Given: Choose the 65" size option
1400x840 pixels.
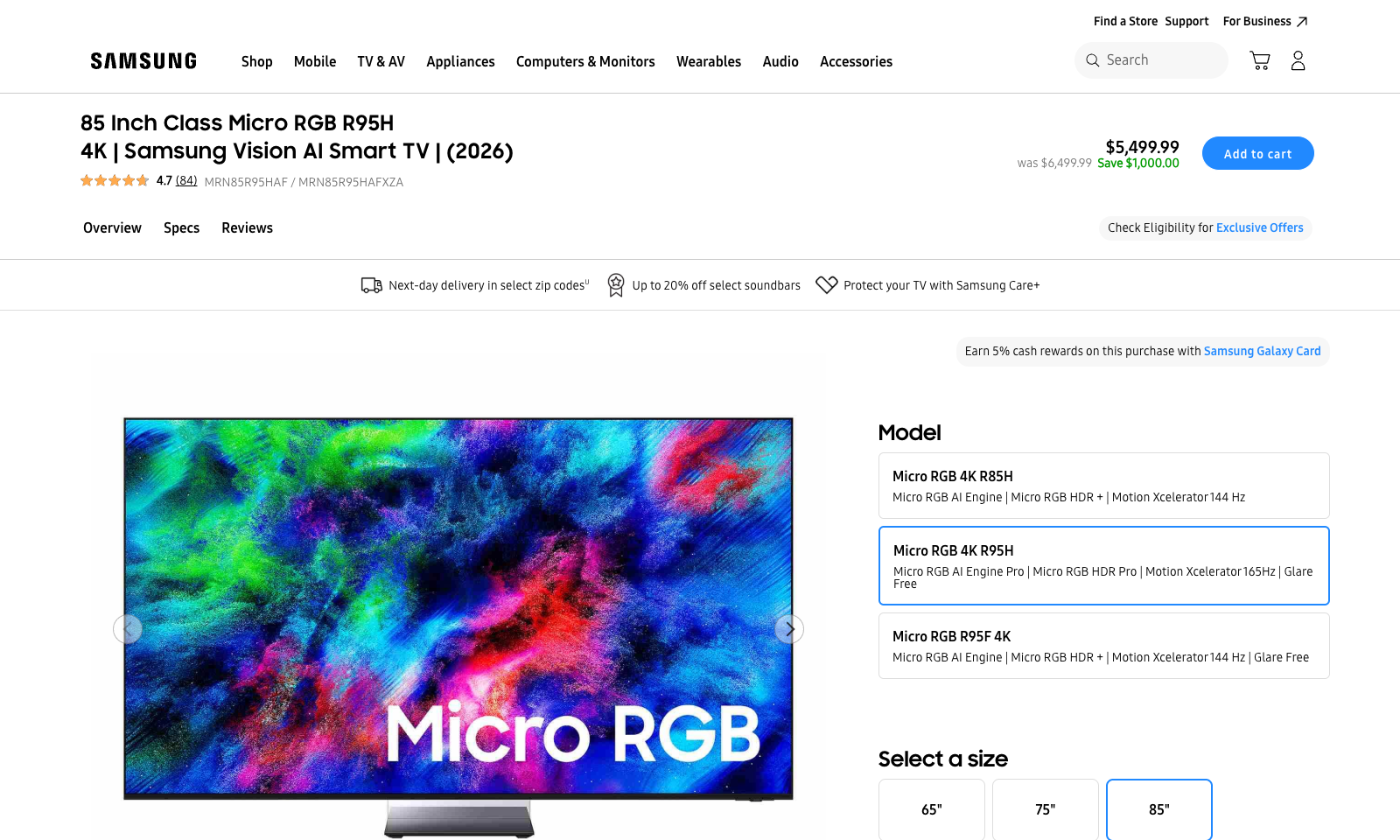Looking at the screenshot, I should tap(932, 809).
